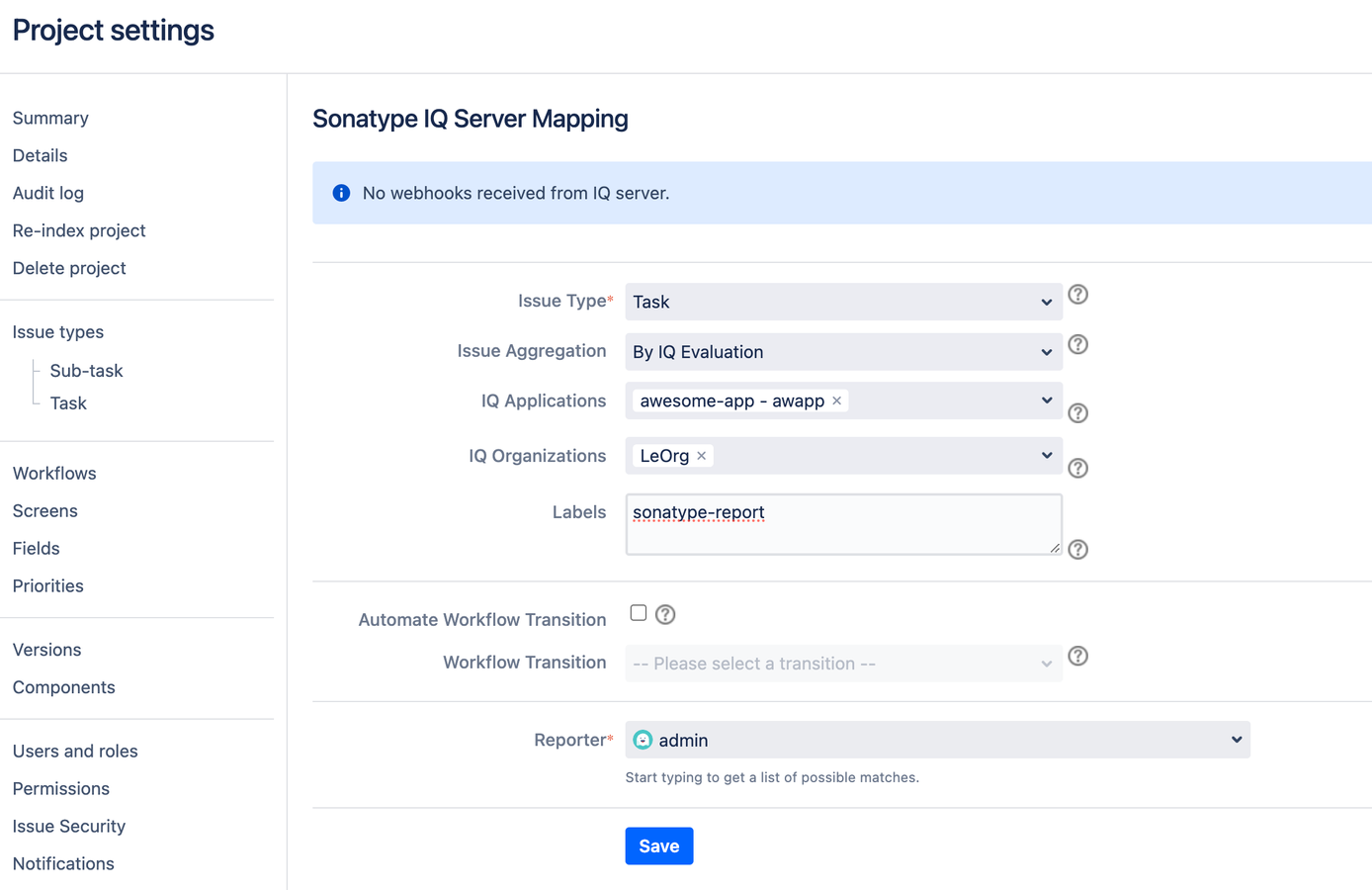Go to Audit log page
Viewport: 1372px width, 890px height.
pos(48,193)
